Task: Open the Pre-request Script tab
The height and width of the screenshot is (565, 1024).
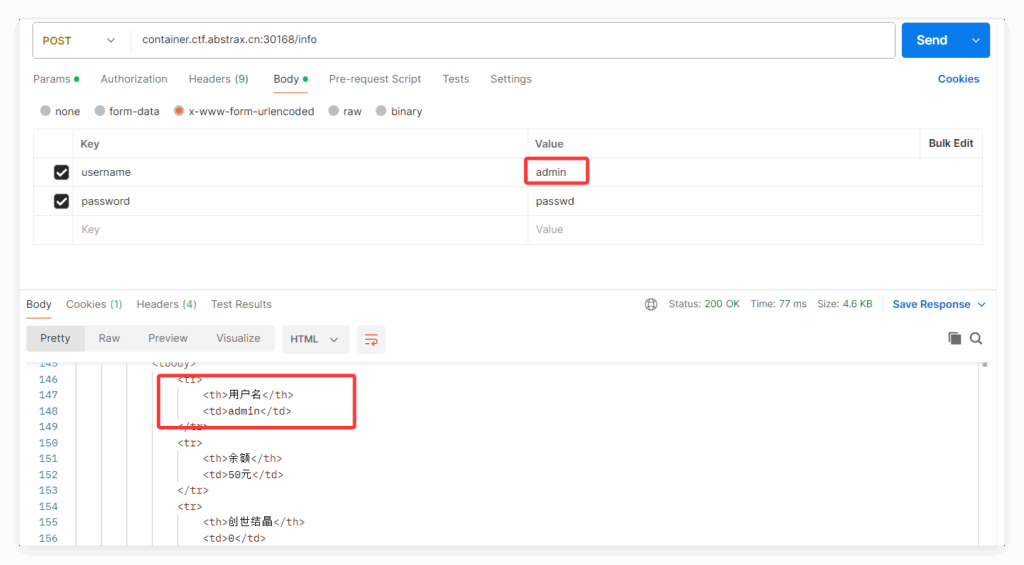Action: pos(375,79)
